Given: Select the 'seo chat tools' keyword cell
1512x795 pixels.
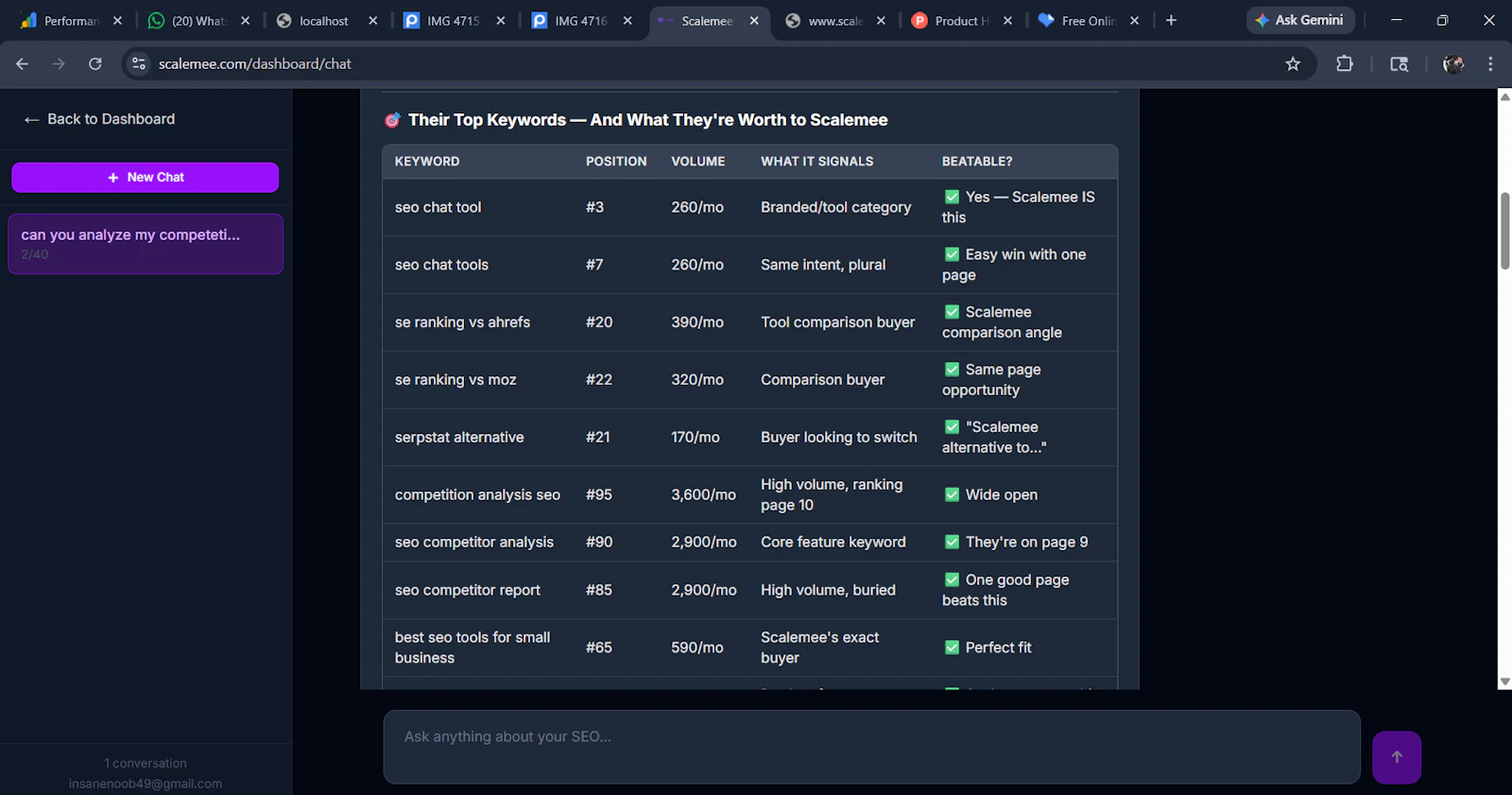Looking at the screenshot, I should pyautogui.click(x=442, y=265).
